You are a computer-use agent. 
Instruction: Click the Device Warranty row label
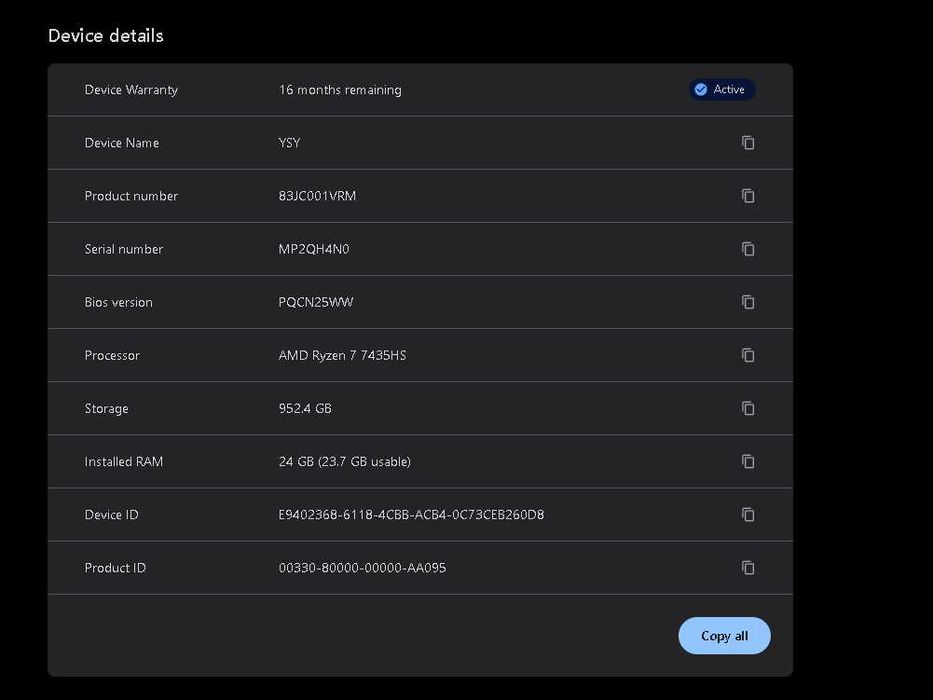click(x=131, y=90)
